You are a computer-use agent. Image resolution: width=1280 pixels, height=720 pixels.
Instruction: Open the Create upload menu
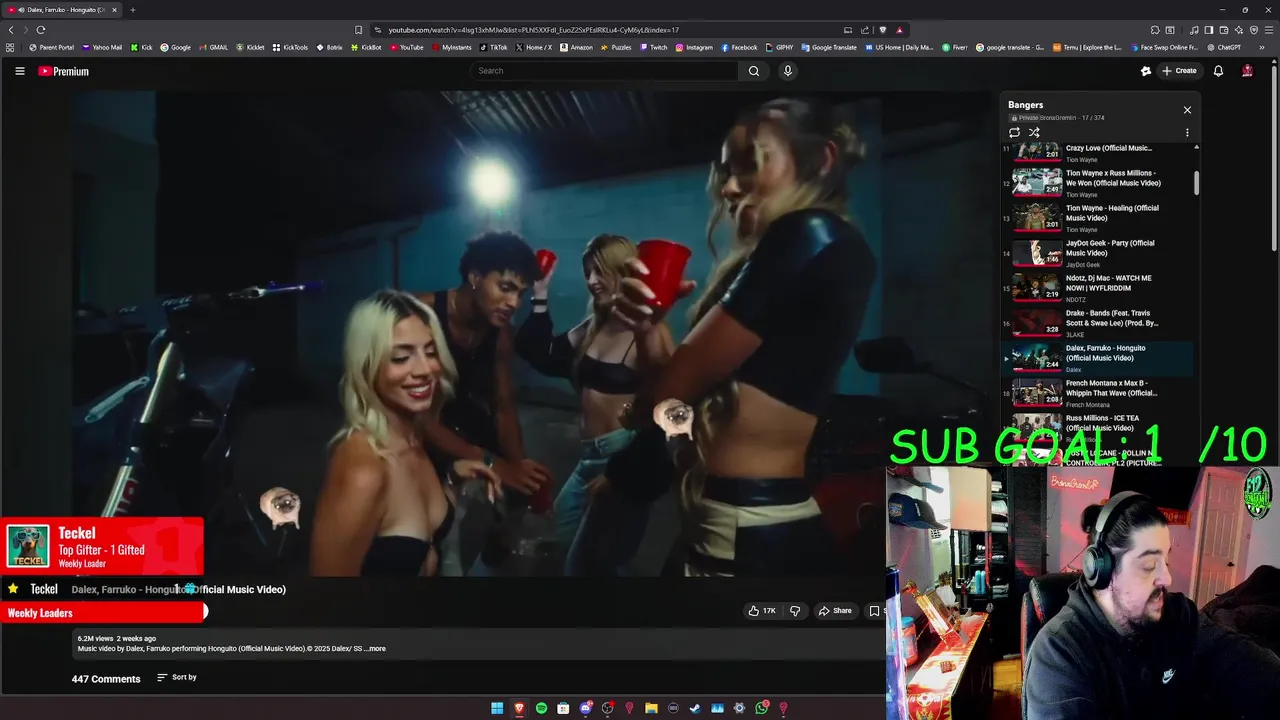[1179, 71]
